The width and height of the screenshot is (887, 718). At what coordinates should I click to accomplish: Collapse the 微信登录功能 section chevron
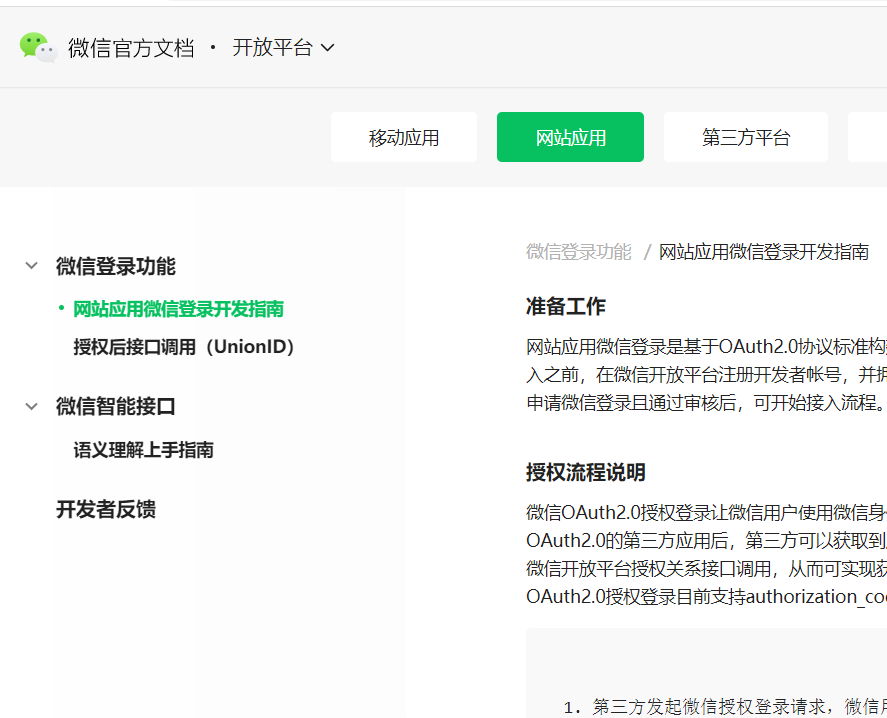click(x=32, y=266)
